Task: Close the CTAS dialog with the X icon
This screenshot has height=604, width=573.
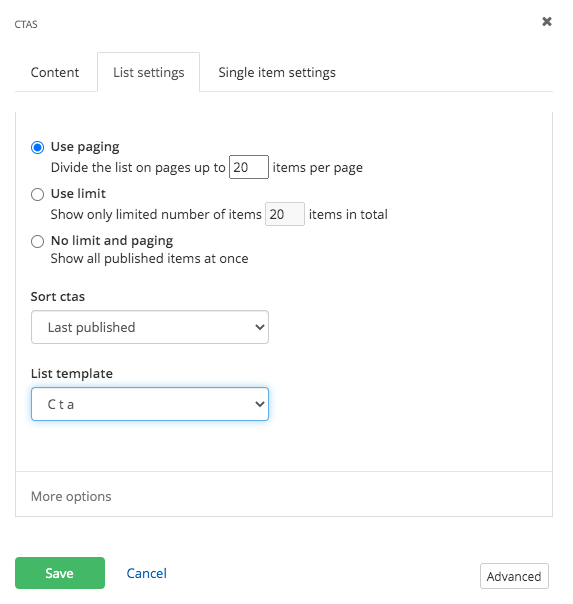Action: (546, 22)
